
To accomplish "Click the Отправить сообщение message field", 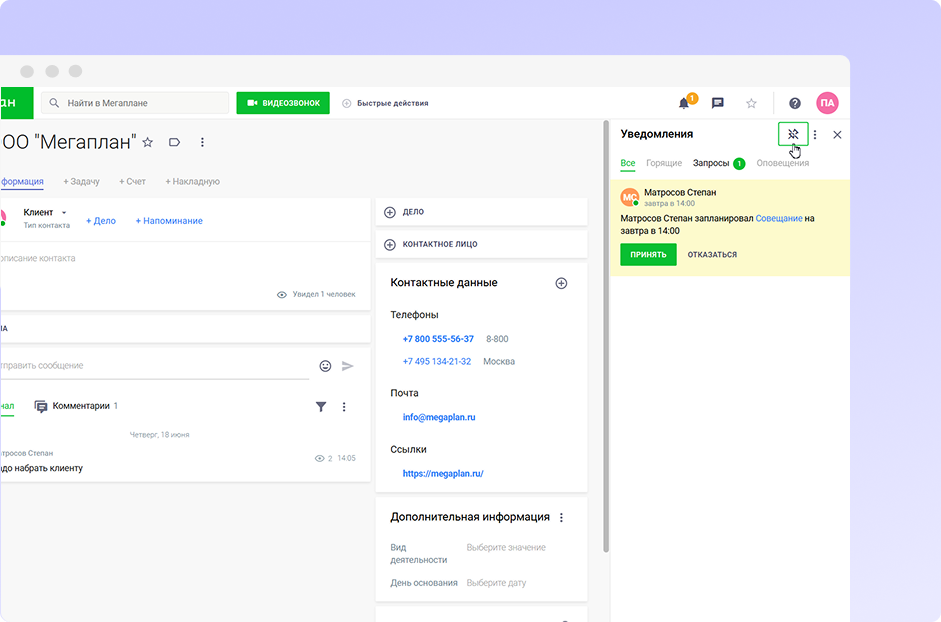I will 155,366.
